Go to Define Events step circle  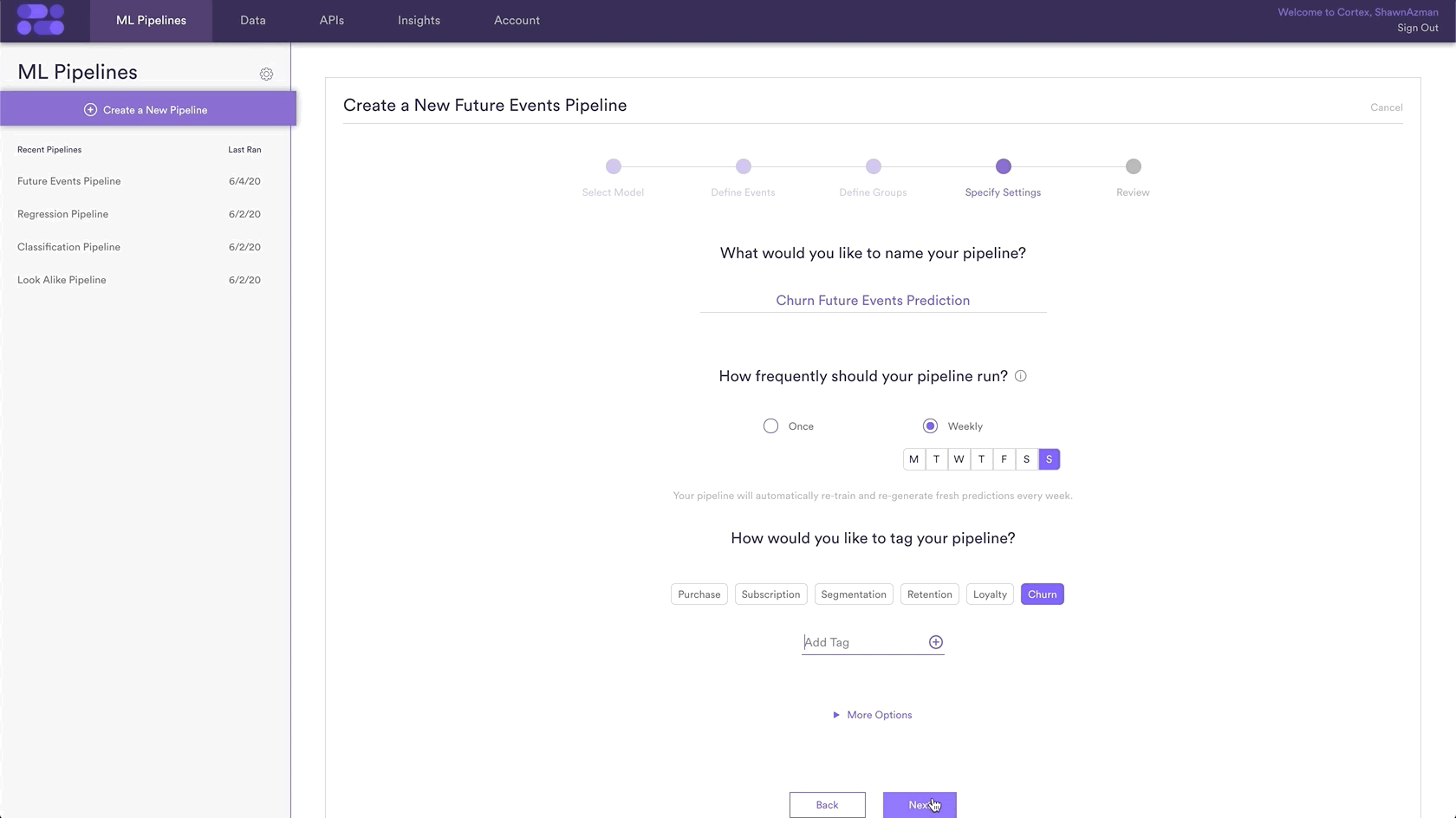[x=744, y=166]
